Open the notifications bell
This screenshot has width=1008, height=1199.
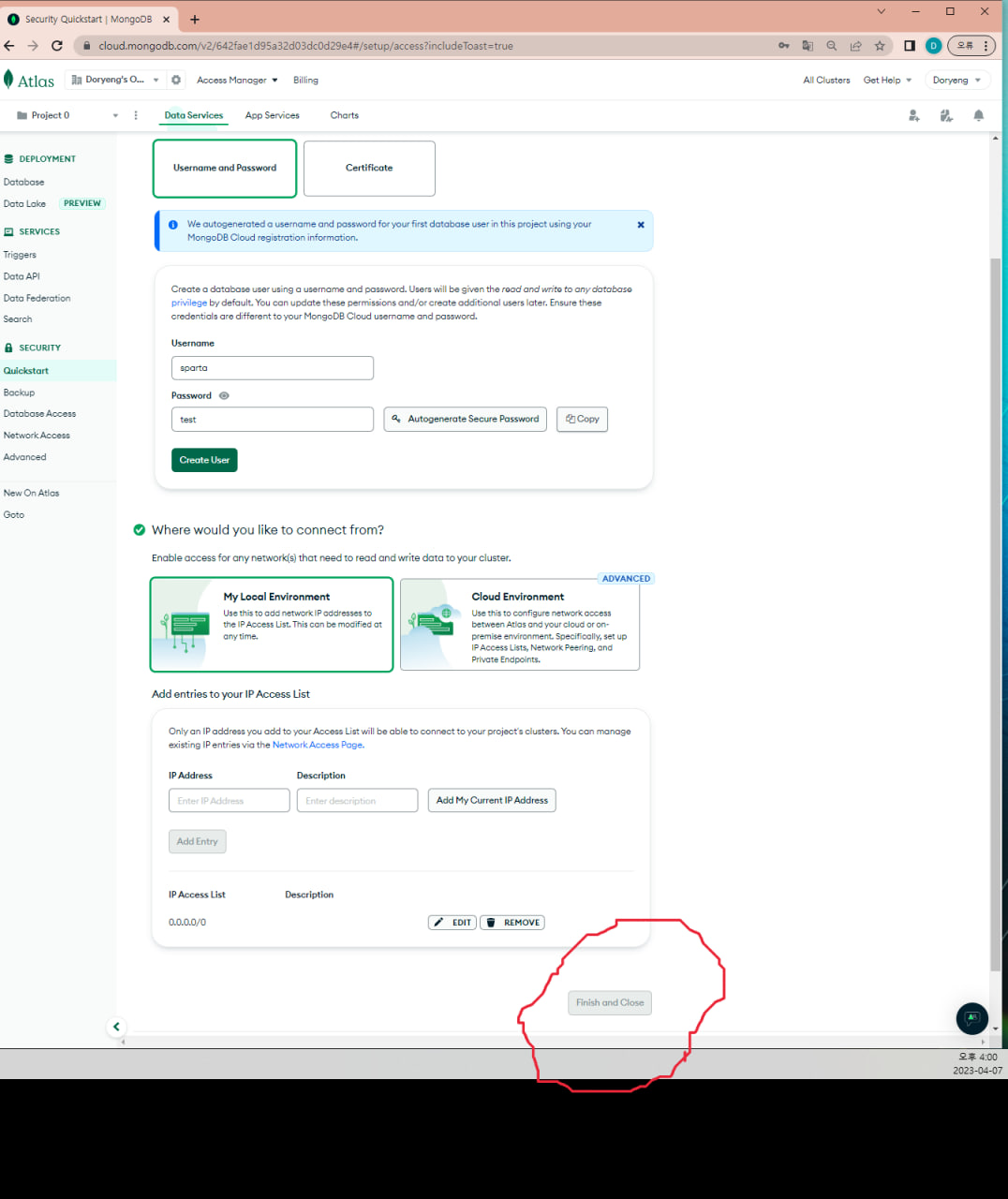tap(979, 115)
